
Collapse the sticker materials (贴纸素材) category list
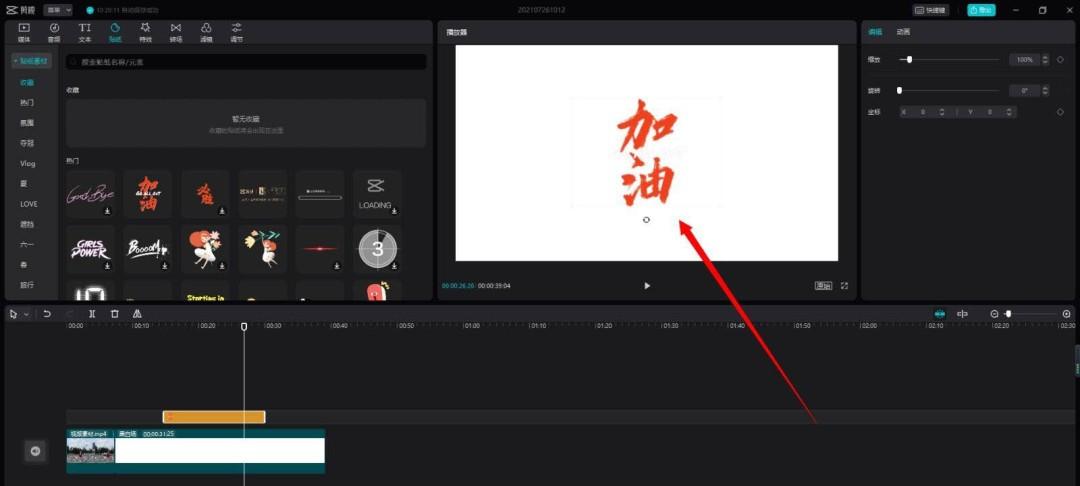(30, 61)
